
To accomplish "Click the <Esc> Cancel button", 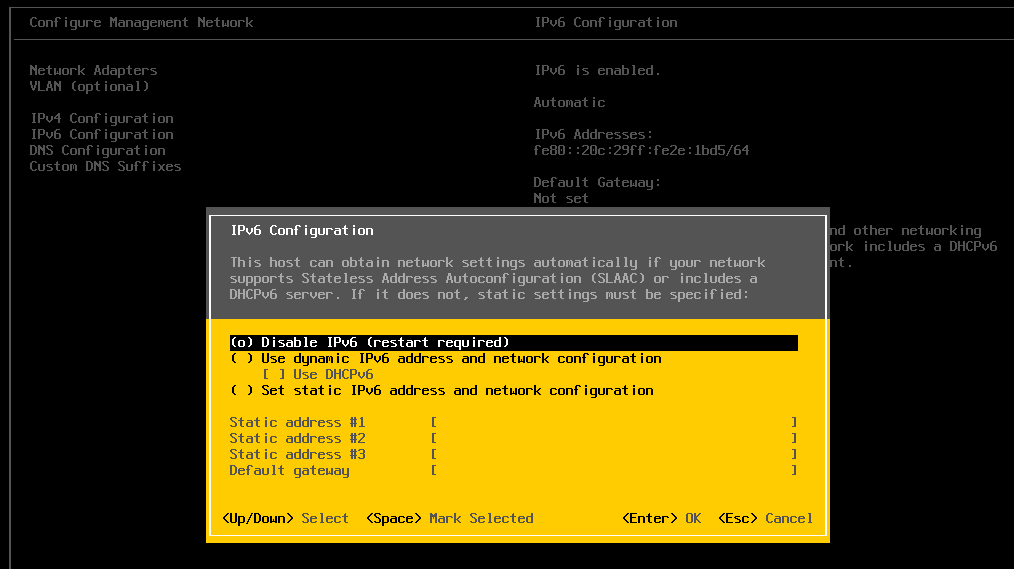I will (766, 519).
